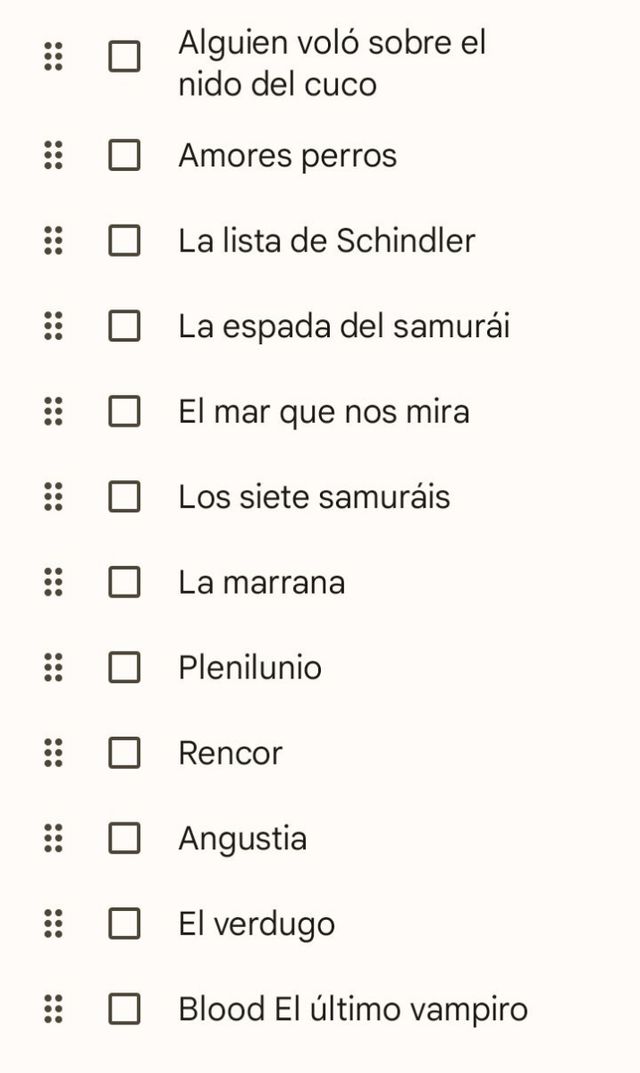Click the drag handle beside Amores perros

[x=53, y=155]
